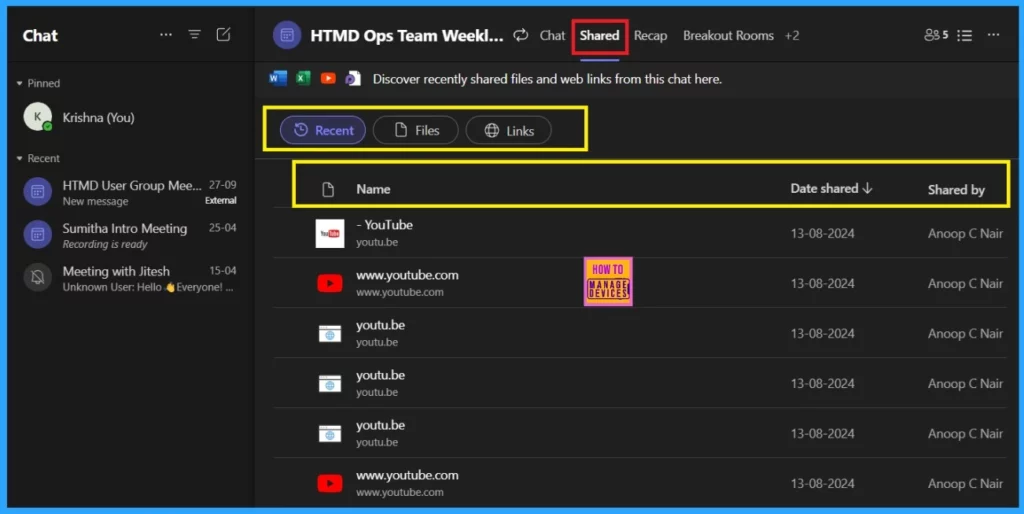The height and width of the screenshot is (514, 1024).
Task: Click 13-08-2024 date in the '- YouTube' row
Action: coord(822,233)
